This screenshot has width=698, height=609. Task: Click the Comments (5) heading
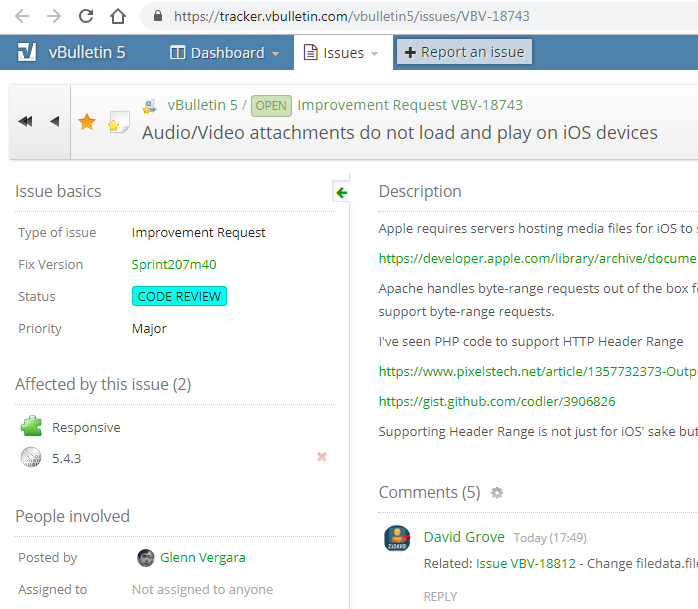429,492
